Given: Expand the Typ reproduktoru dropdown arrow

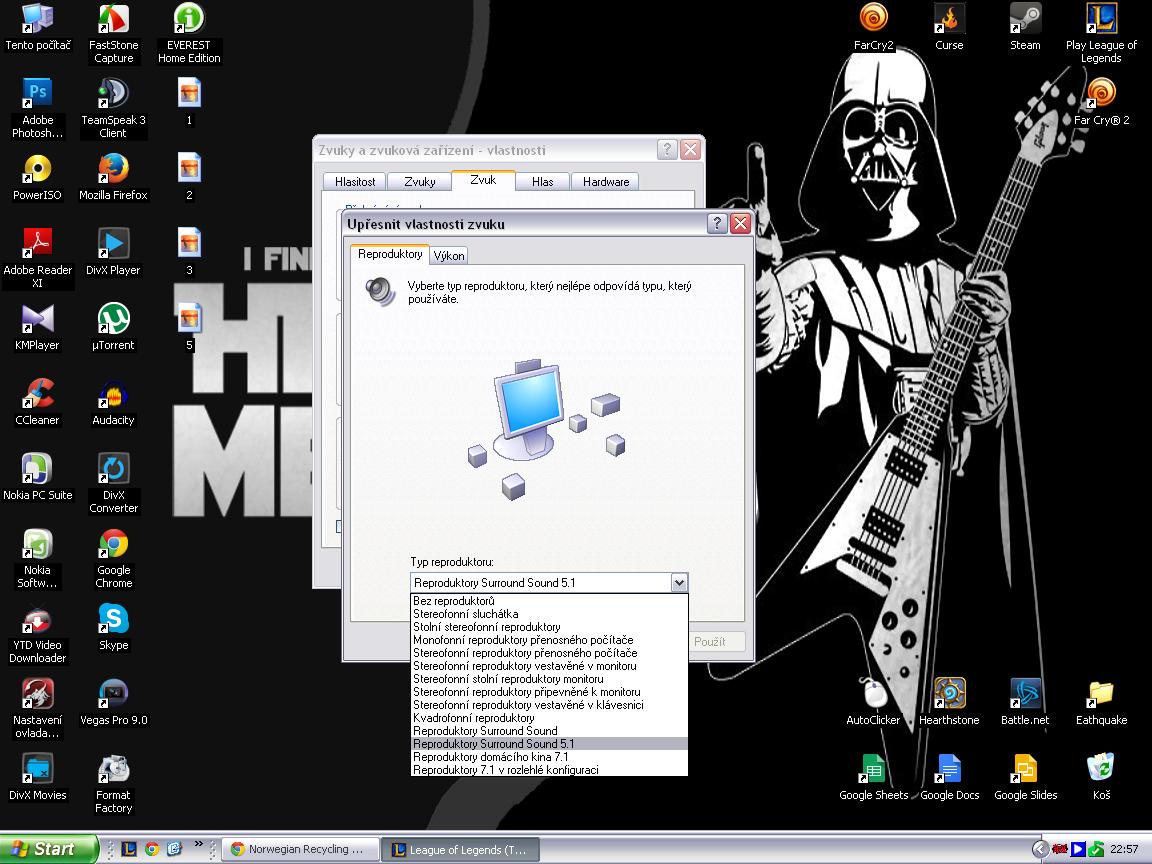Looking at the screenshot, I should coord(679,583).
